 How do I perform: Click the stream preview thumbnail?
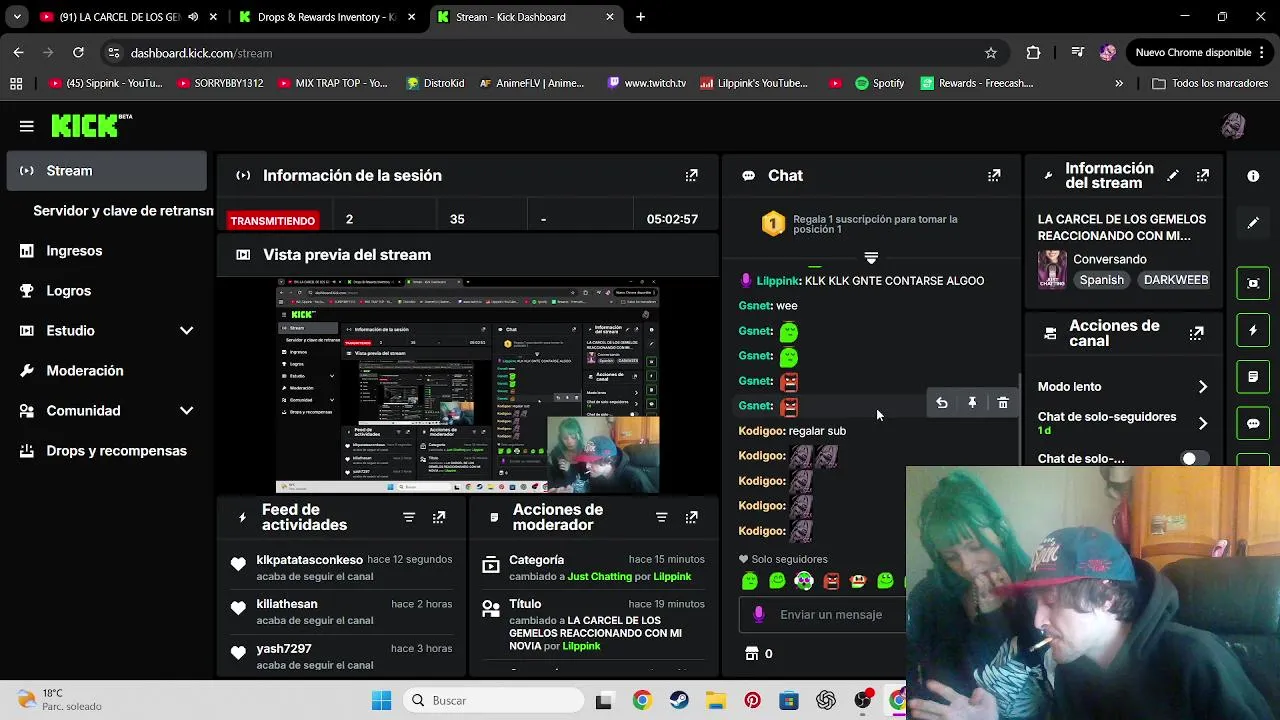click(x=468, y=386)
